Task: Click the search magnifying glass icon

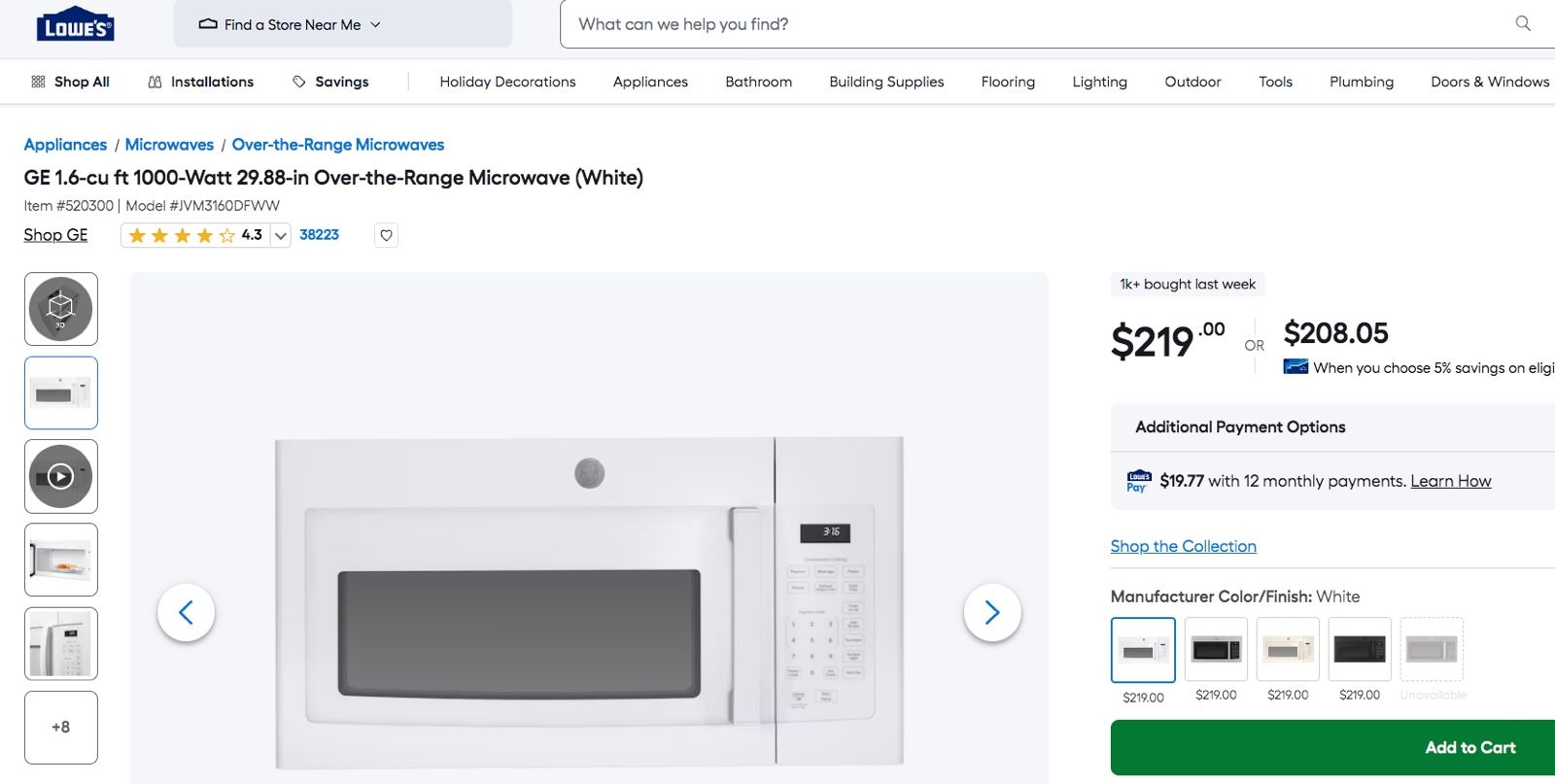Action: 1522,23
